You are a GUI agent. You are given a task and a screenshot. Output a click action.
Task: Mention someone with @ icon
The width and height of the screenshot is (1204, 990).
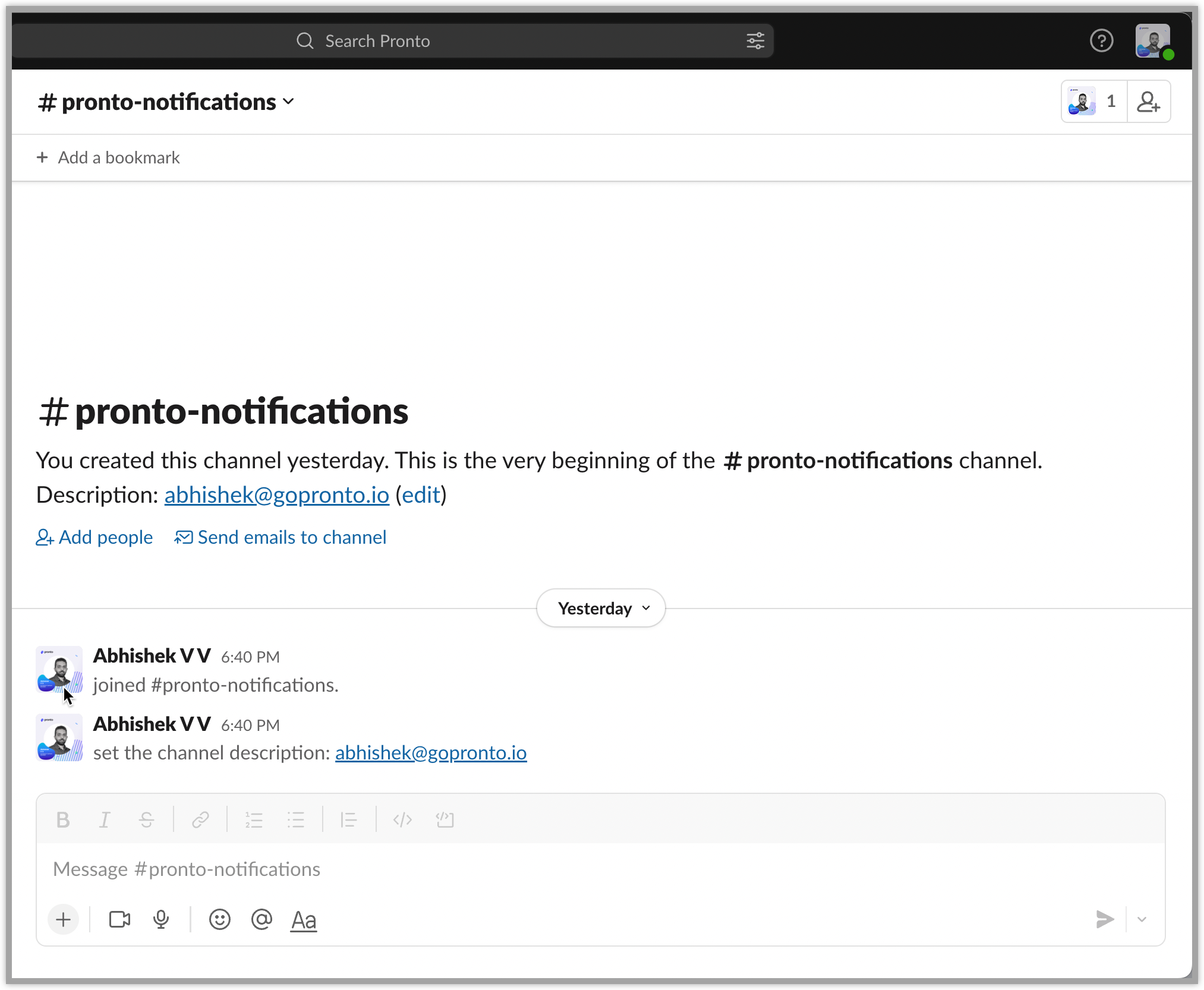click(261, 920)
